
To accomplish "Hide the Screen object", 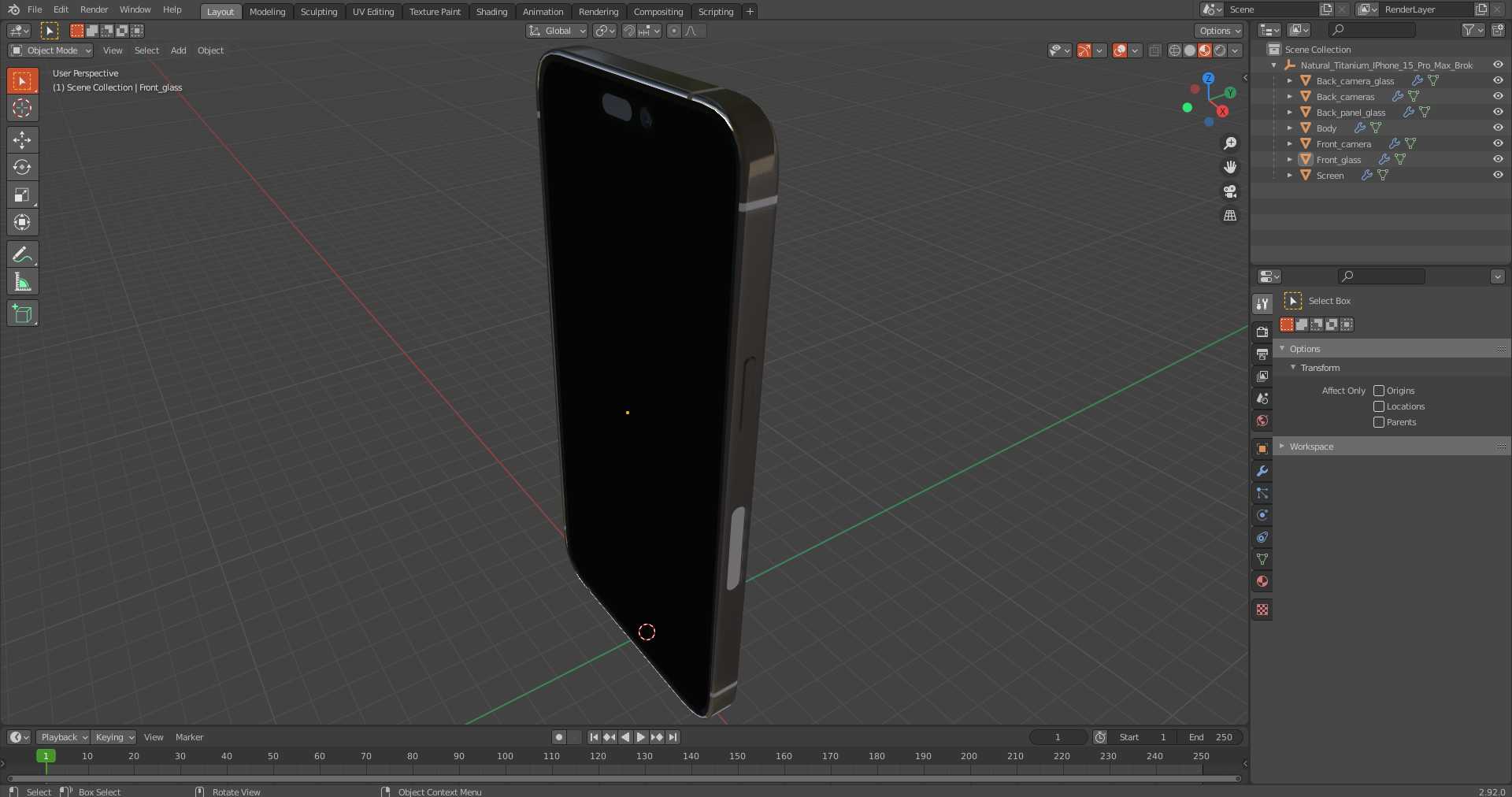I will coord(1498,175).
